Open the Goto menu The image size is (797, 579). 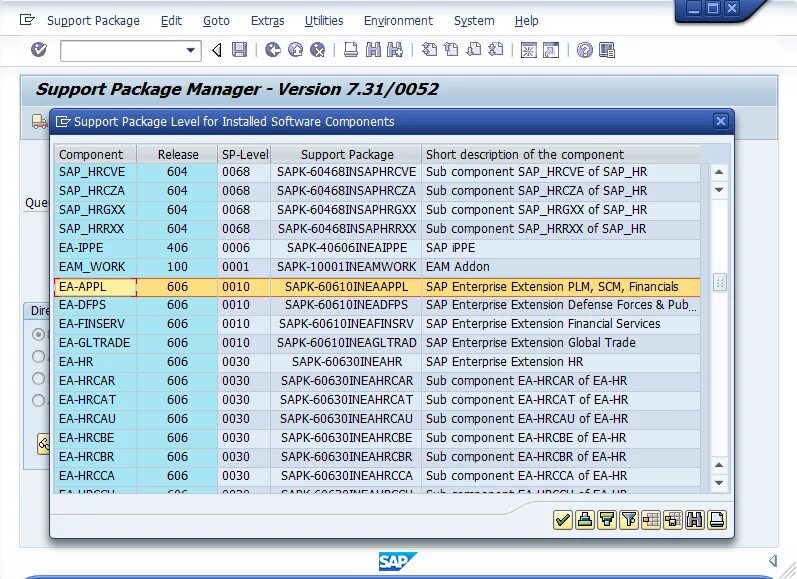point(216,21)
